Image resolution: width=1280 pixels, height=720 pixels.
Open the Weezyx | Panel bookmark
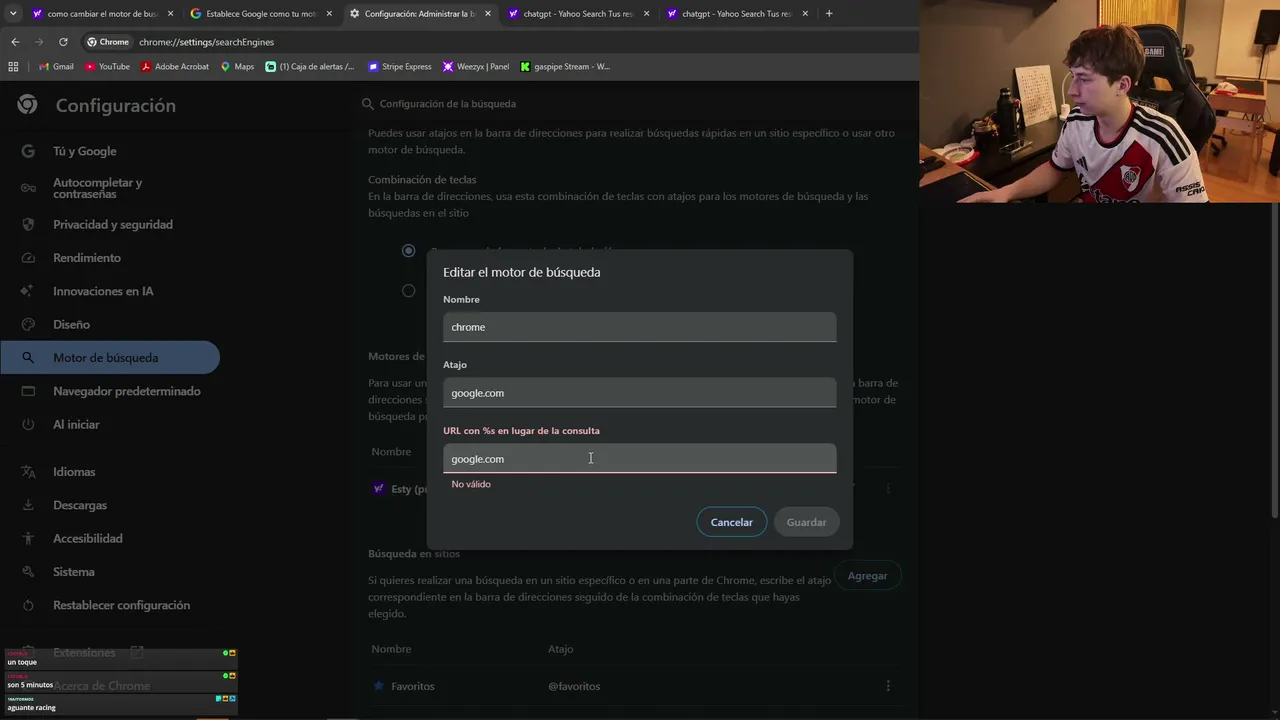[476, 67]
